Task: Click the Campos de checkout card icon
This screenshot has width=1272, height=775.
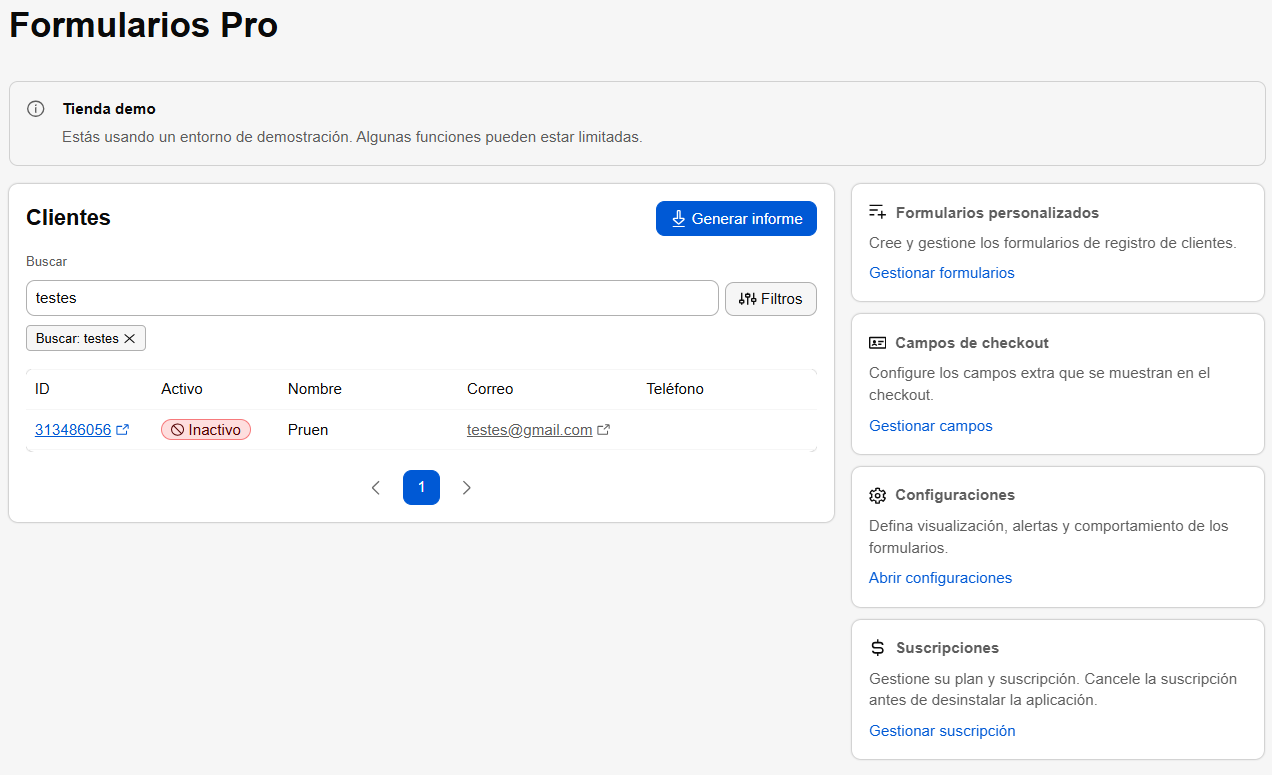Action: click(878, 343)
